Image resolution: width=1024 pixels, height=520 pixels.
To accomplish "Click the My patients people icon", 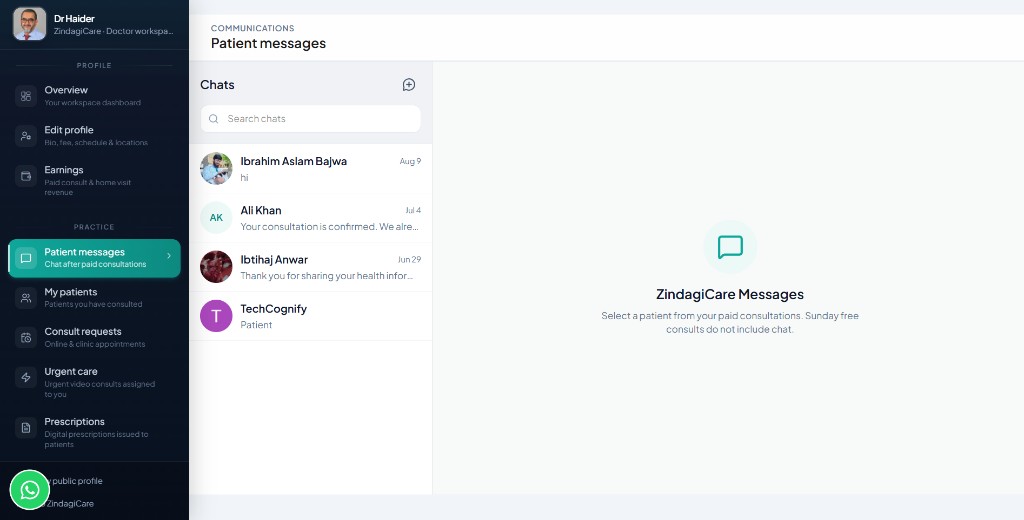I will click(x=26, y=298).
